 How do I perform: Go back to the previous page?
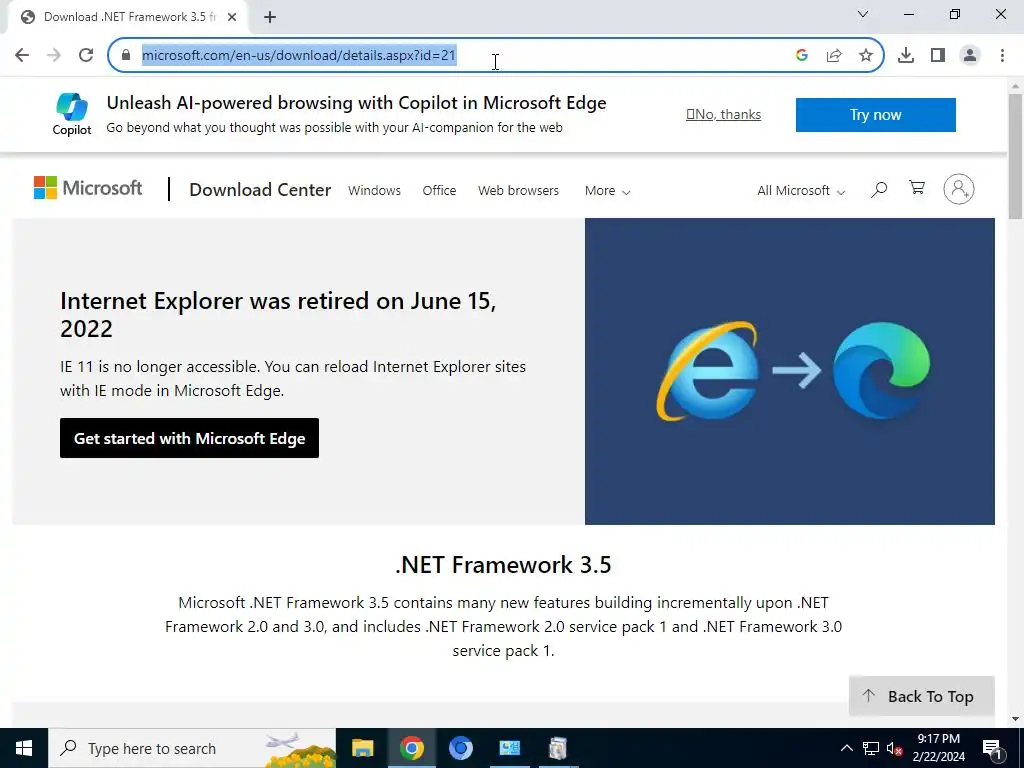tap(22, 55)
